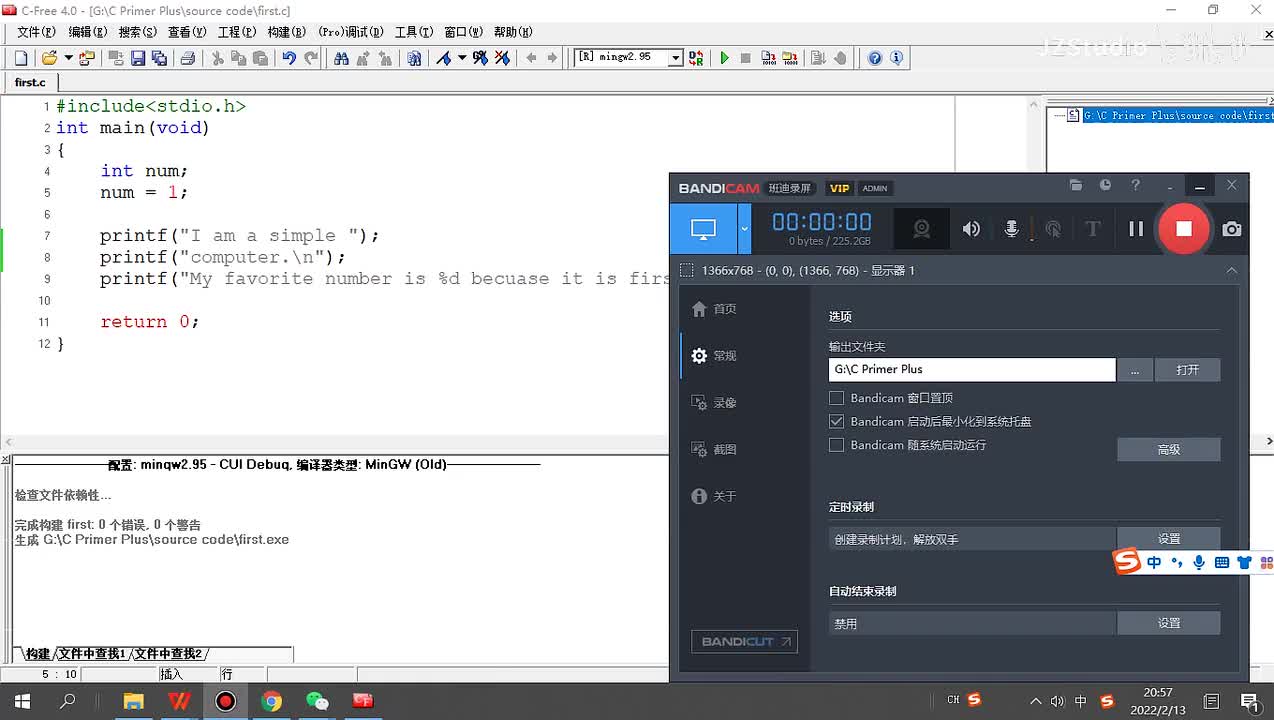The image size is (1274, 720).
Task: Toggle Bandicam text overlay T icon
Action: (1092, 229)
